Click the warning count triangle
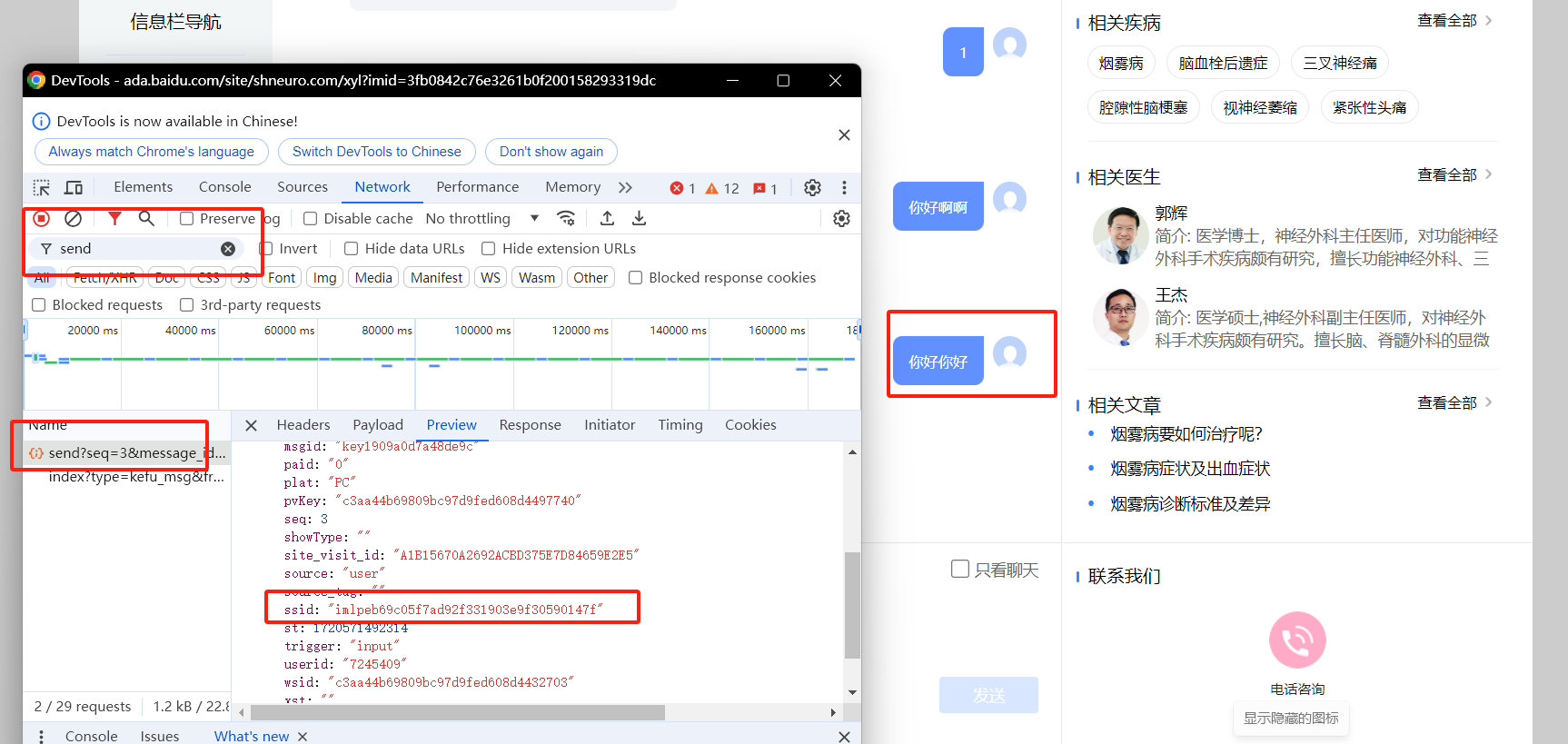The image size is (1568, 744). [722, 188]
